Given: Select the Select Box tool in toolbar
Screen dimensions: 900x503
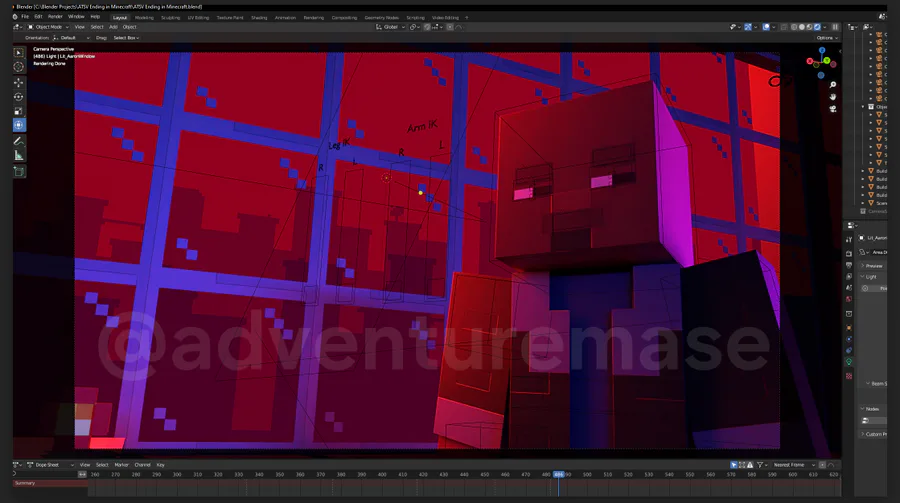Looking at the screenshot, I should click(19, 52).
